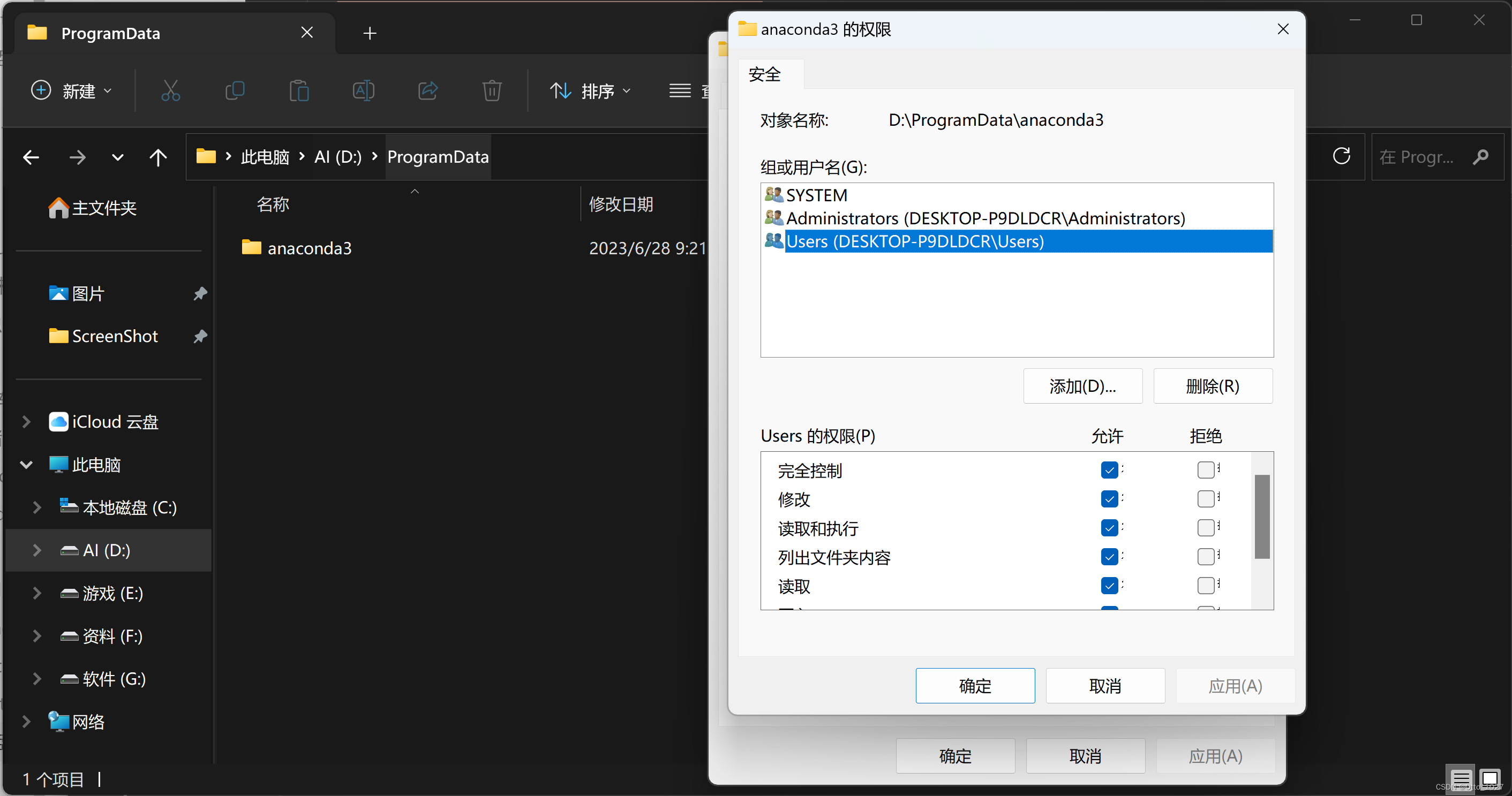Image resolution: width=1512 pixels, height=796 pixels.
Task: Select 网络 in navigation pane
Action: [76, 722]
